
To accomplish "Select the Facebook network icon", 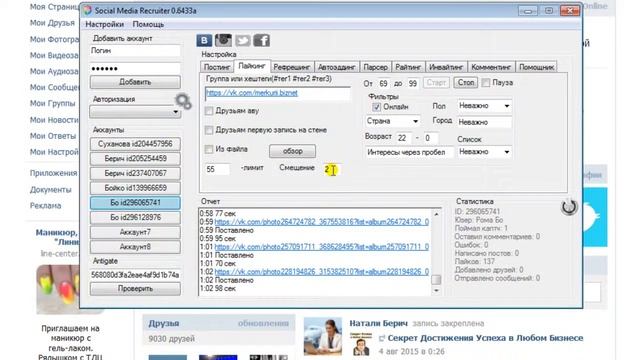I will (x=262, y=40).
